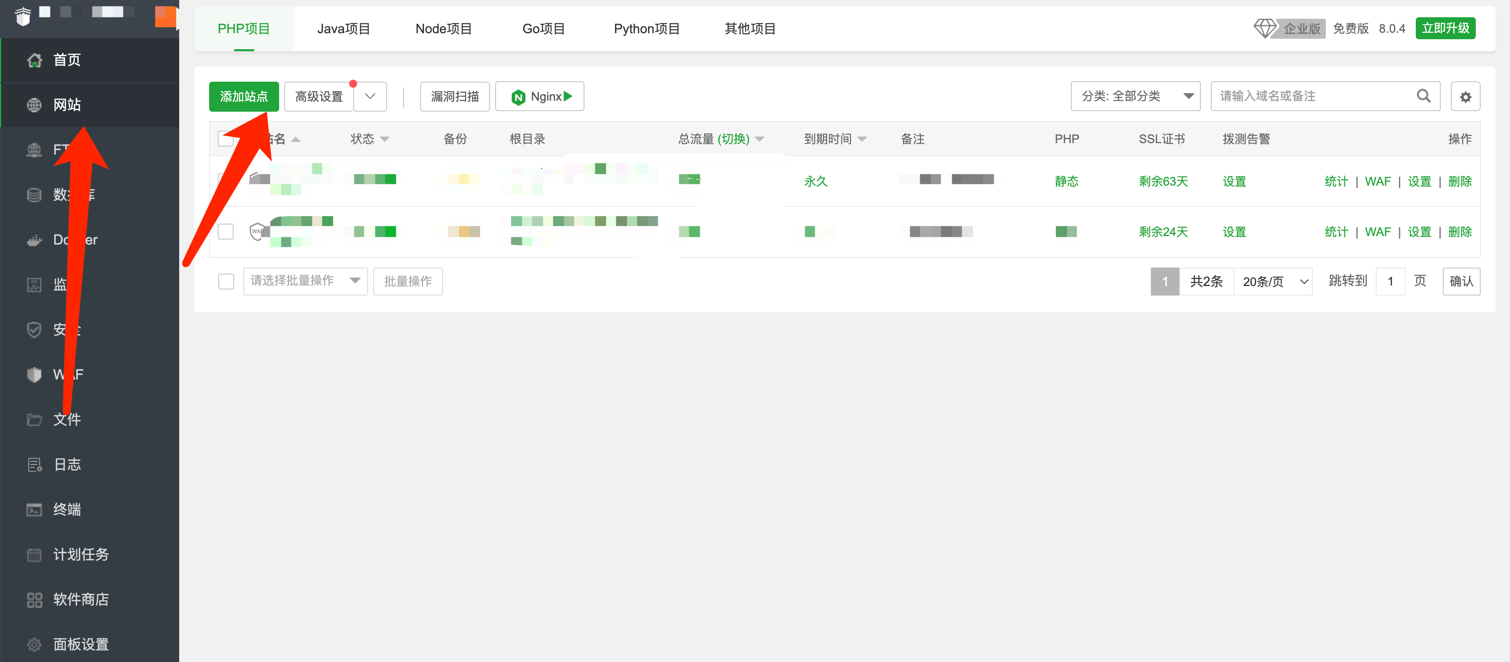Change the 20 per page dropdown

pos(1273,282)
